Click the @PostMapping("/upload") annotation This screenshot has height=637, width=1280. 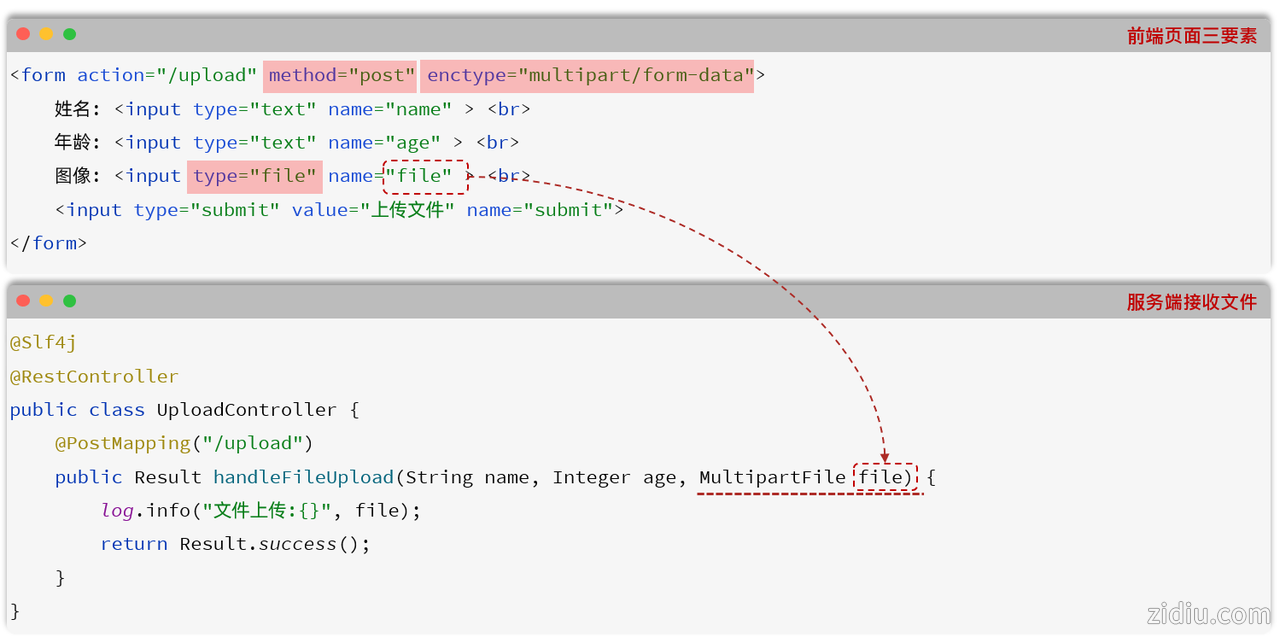pyautogui.click(x=184, y=443)
